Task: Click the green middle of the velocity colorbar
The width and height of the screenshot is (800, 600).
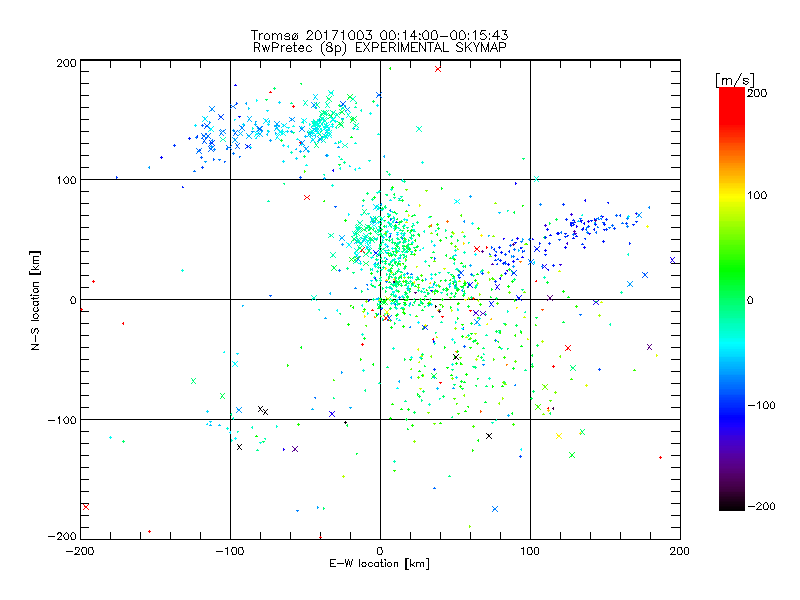Action: coord(732,286)
